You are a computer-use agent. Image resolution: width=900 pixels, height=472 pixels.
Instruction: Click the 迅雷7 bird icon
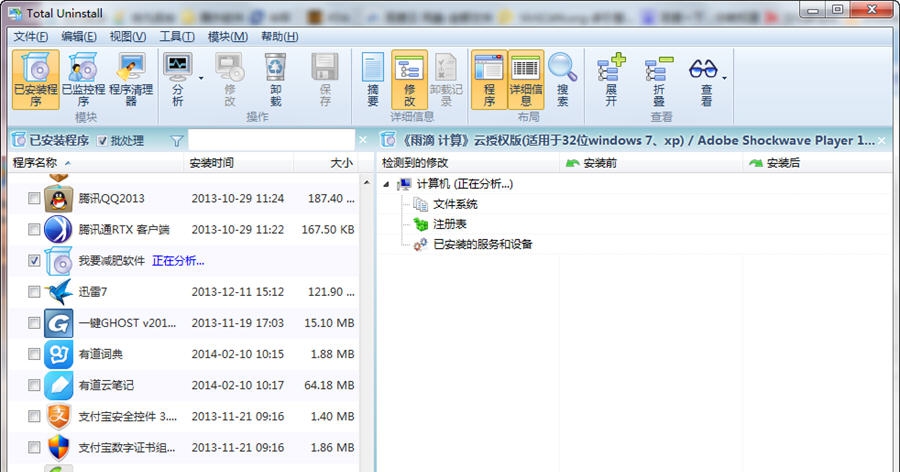[x=59, y=292]
